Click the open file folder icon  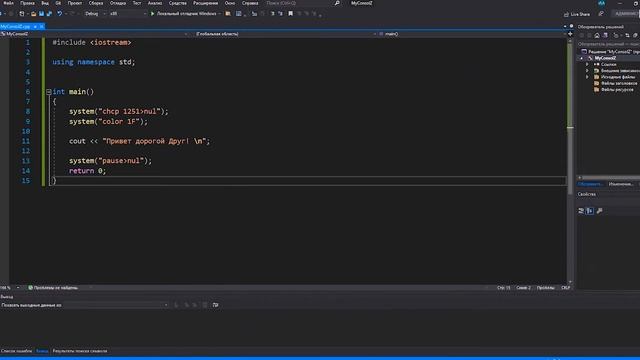pos(33,13)
